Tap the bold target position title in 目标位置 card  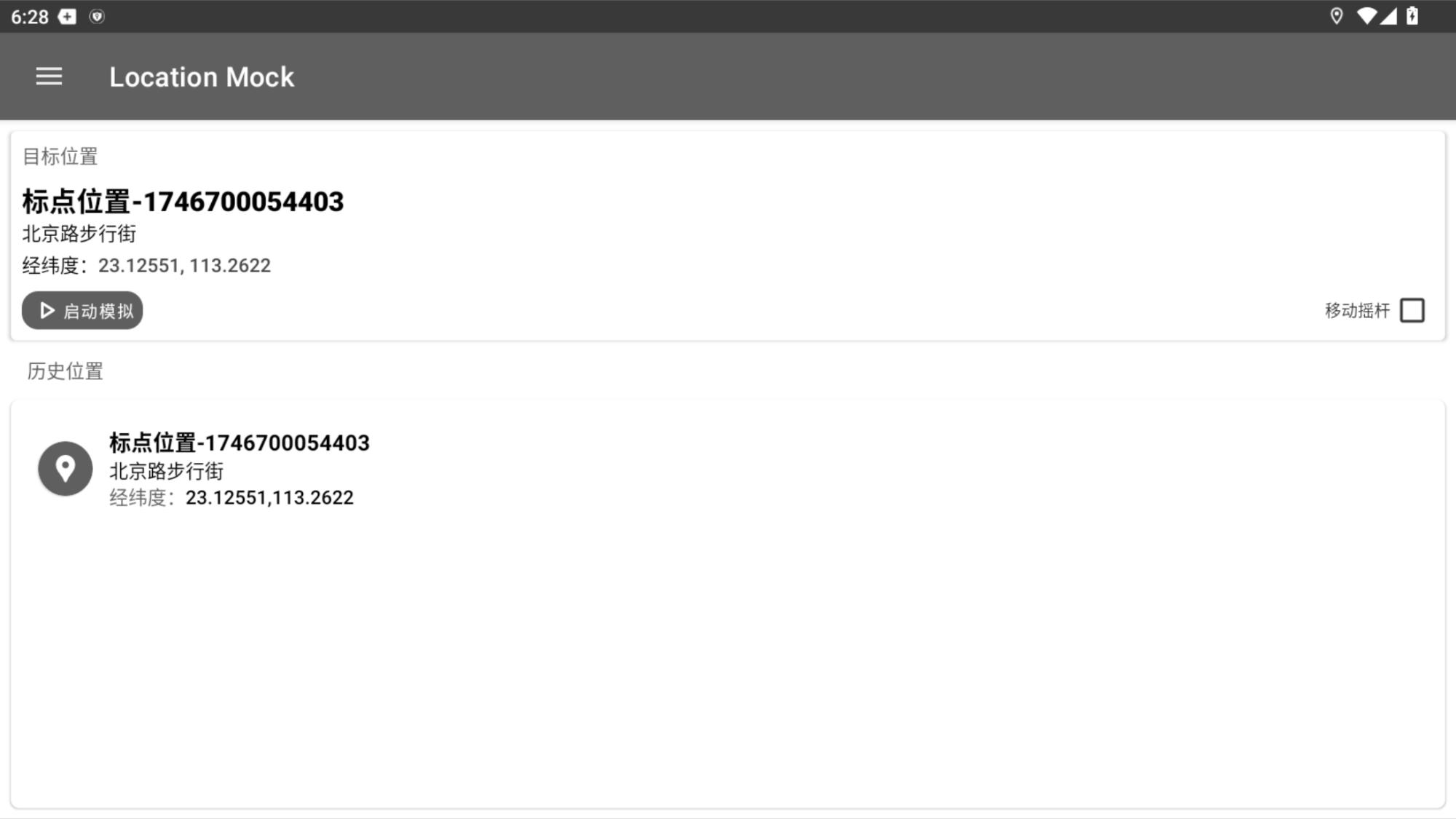[183, 202]
